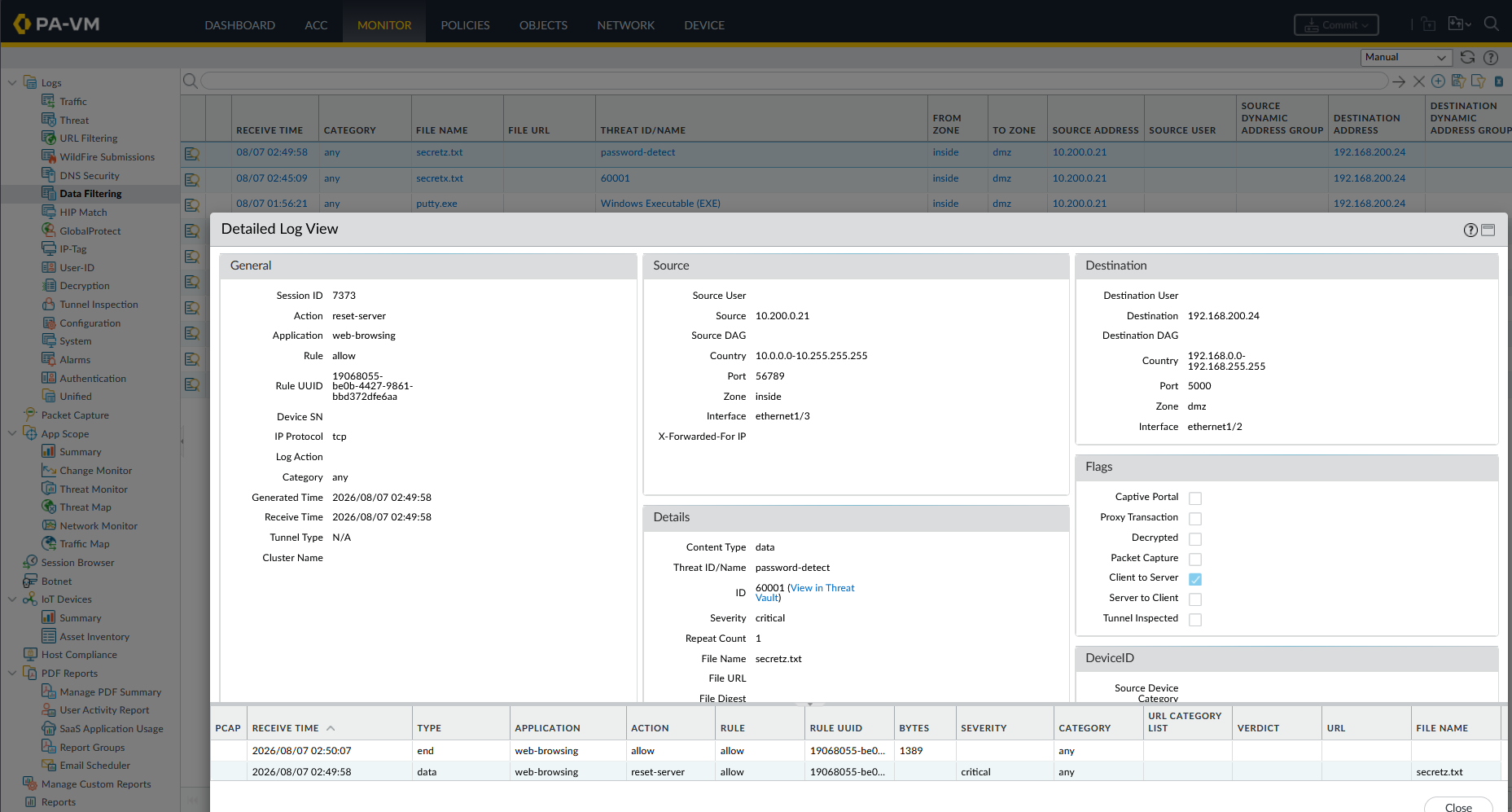Click the export to CSV icon

[x=1499, y=81]
